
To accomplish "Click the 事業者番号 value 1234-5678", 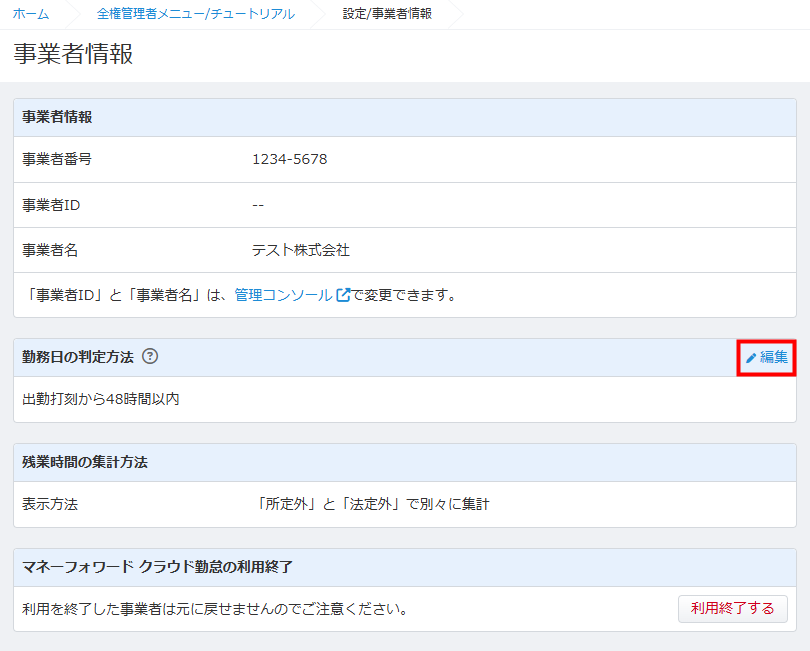I will click(289, 159).
